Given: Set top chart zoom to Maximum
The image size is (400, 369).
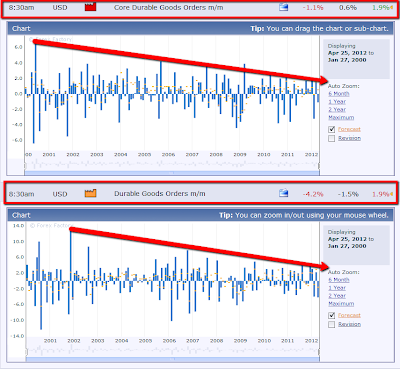Looking at the screenshot, I should (x=341, y=118).
